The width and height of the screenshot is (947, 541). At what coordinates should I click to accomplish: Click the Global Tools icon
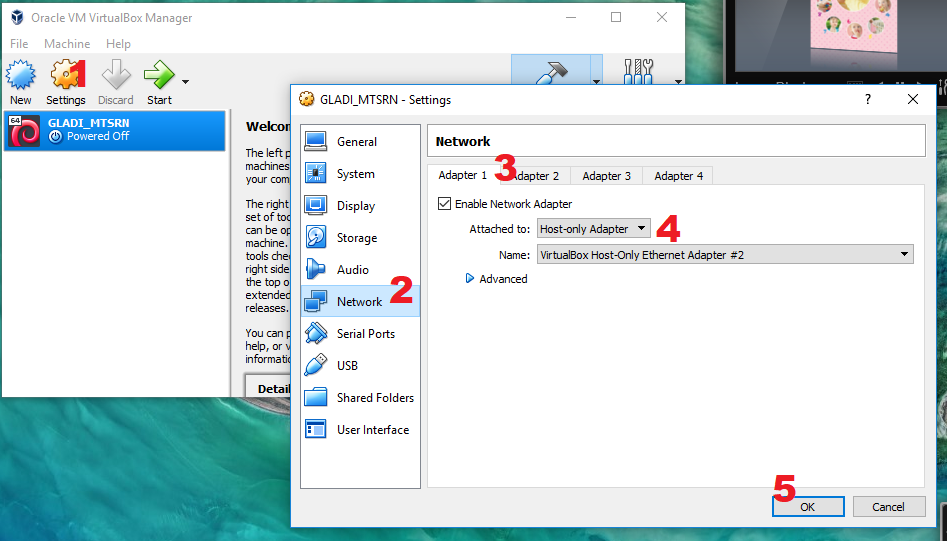coord(638,72)
